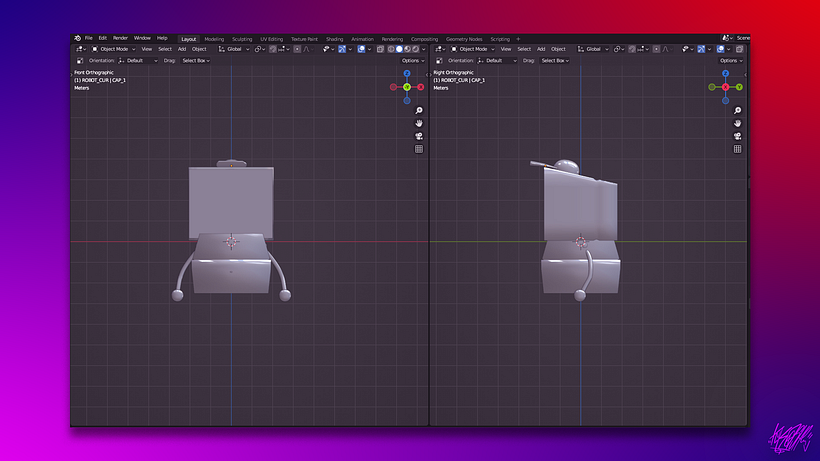Open Object Mode dropdown in Right Orthographic view
This screenshot has height=461, width=820.
click(x=473, y=49)
